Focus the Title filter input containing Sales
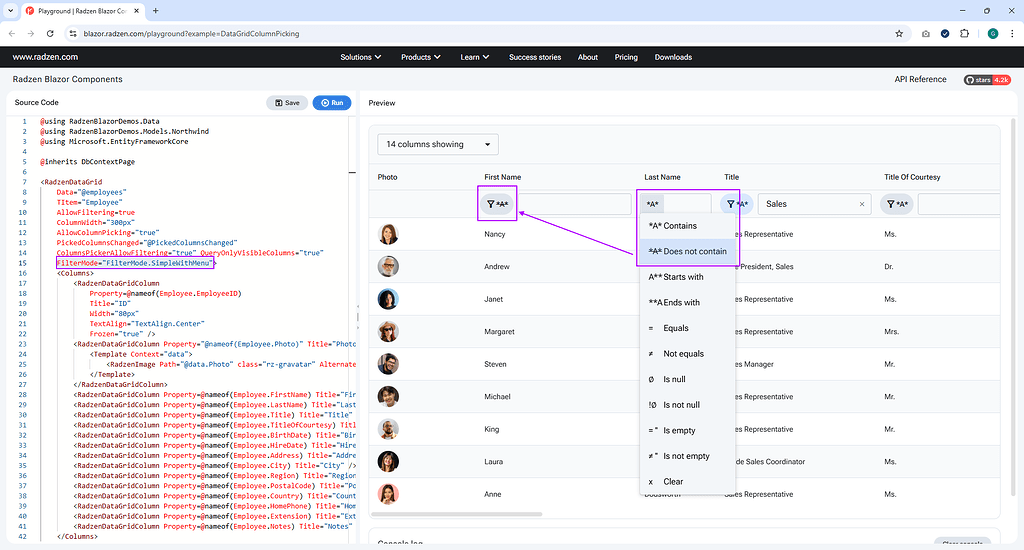This screenshot has width=1024, height=550. coord(815,204)
